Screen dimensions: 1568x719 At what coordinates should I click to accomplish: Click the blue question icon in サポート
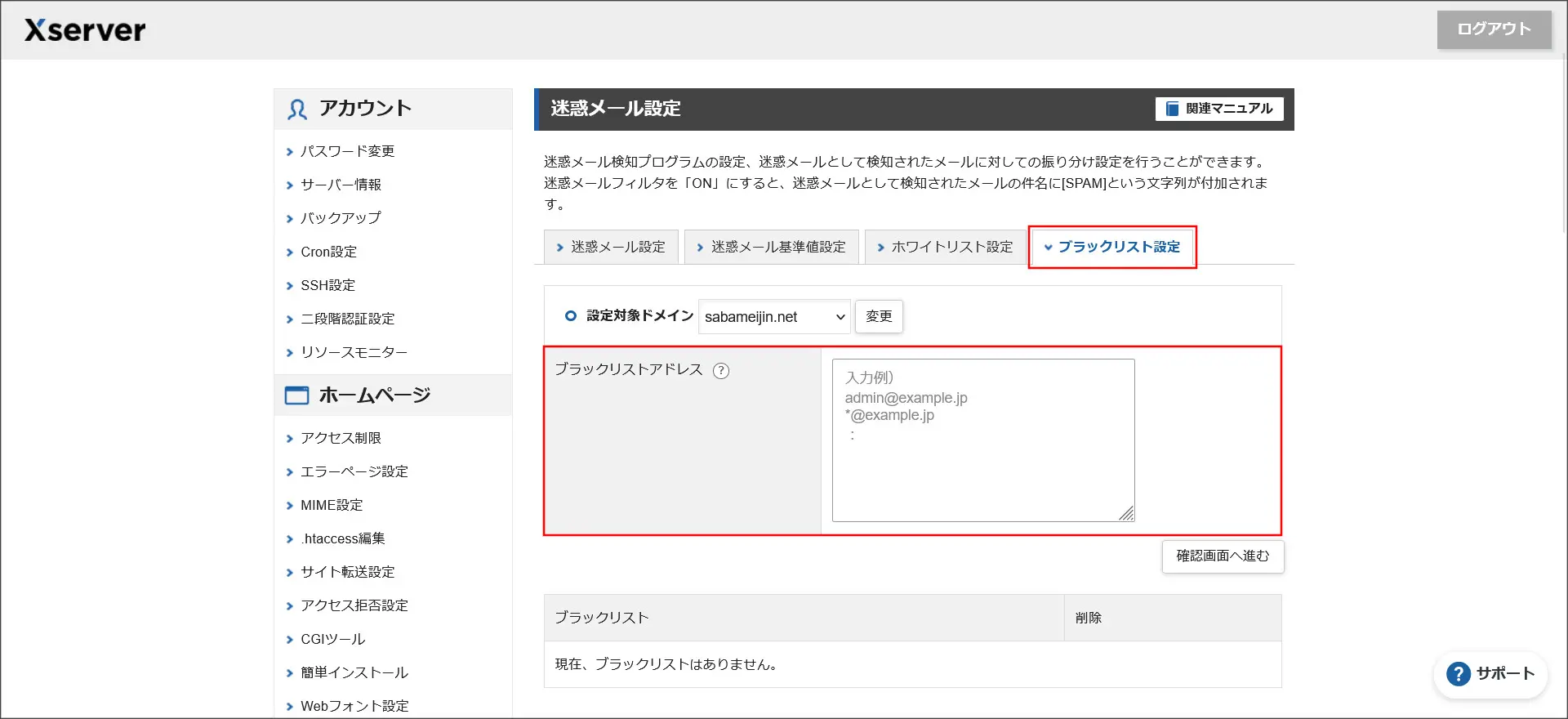[x=1459, y=674]
